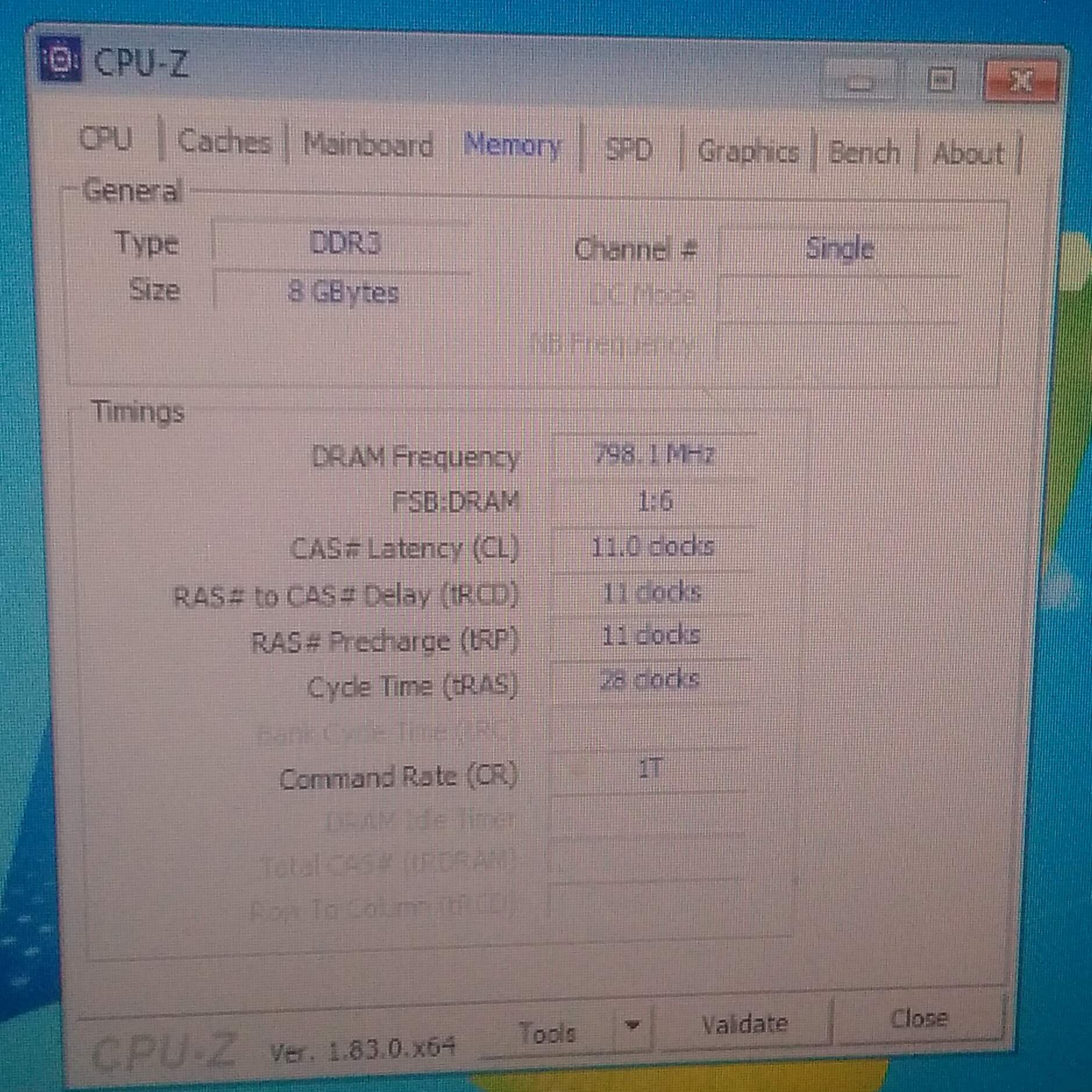This screenshot has height=1092, width=1092.
Task: Click the DRAM Frequency value field
Action: (653, 454)
